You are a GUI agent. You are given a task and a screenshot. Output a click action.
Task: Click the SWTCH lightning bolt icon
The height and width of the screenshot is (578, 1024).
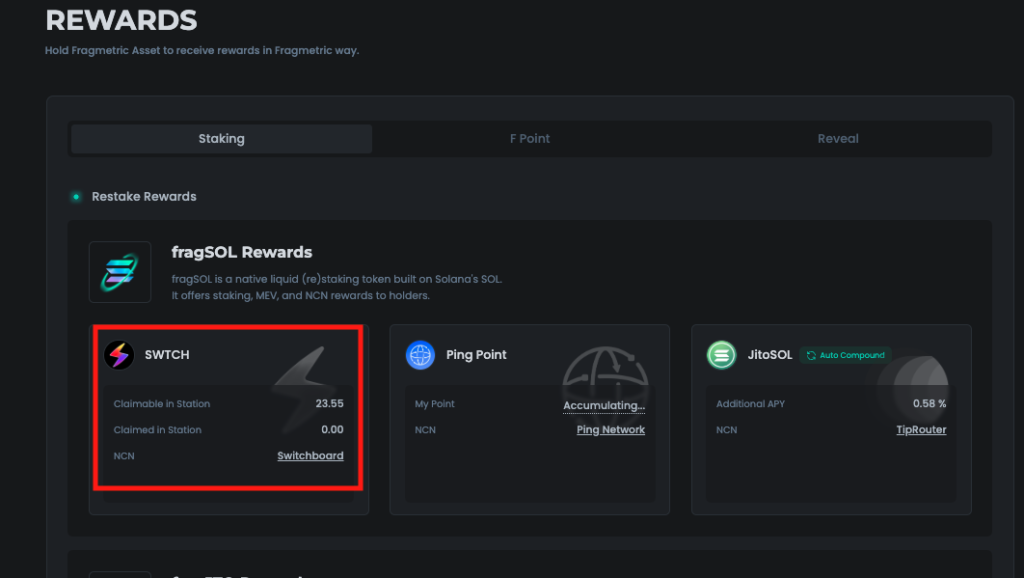(x=119, y=355)
